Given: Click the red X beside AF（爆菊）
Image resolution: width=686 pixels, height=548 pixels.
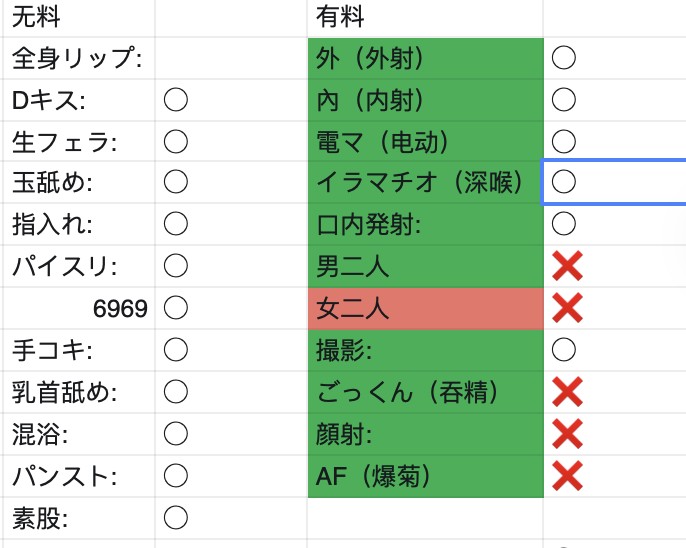Looking at the screenshot, I should click(x=567, y=476).
